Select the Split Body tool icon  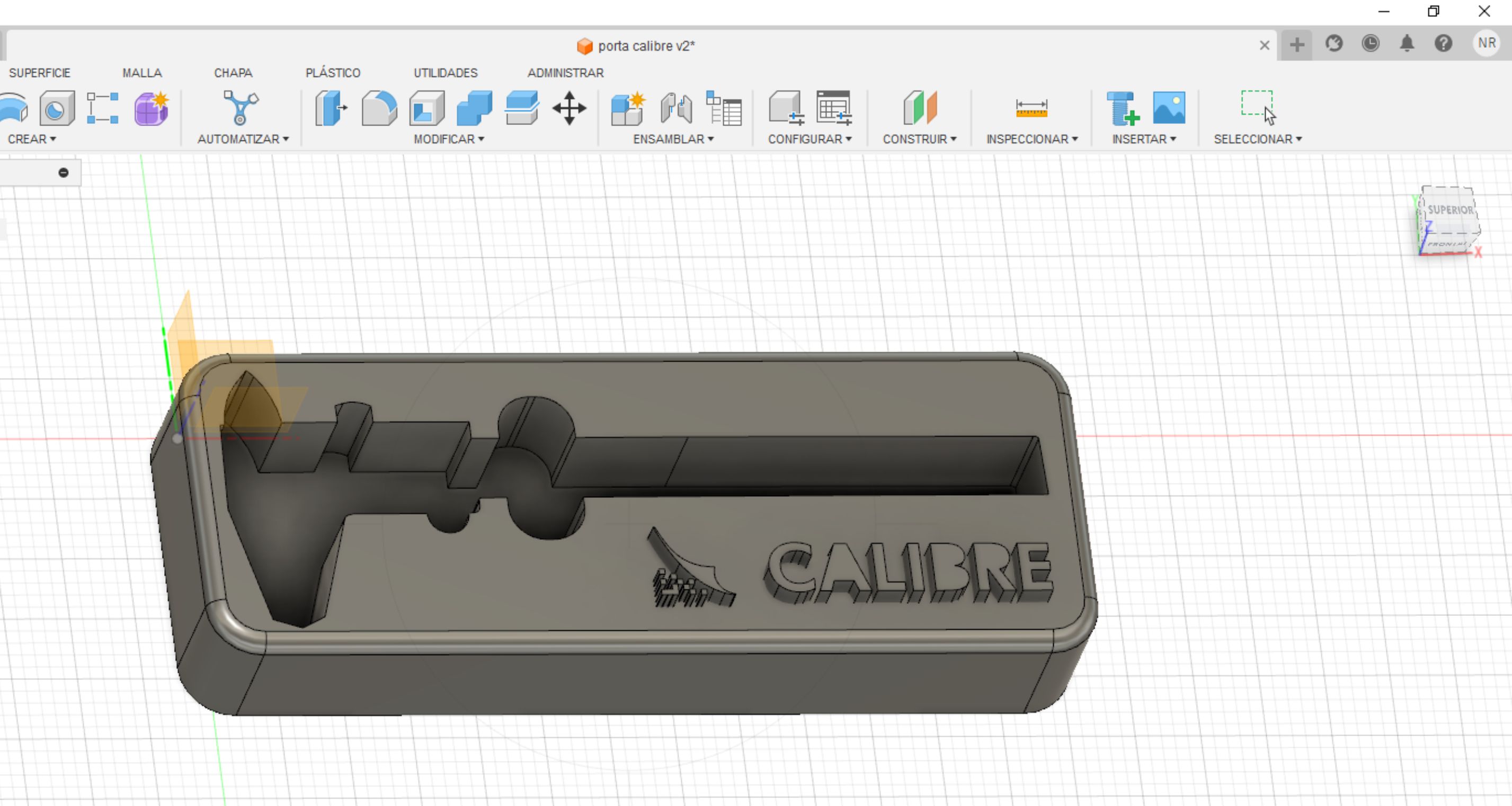[x=521, y=108]
